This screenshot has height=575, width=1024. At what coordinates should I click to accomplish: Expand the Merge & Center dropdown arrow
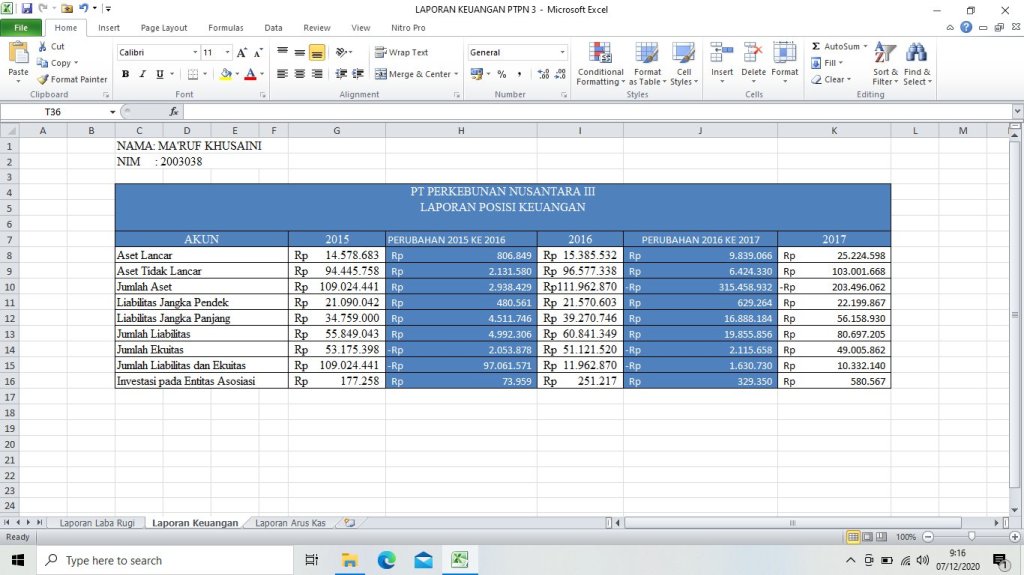[x=456, y=74]
